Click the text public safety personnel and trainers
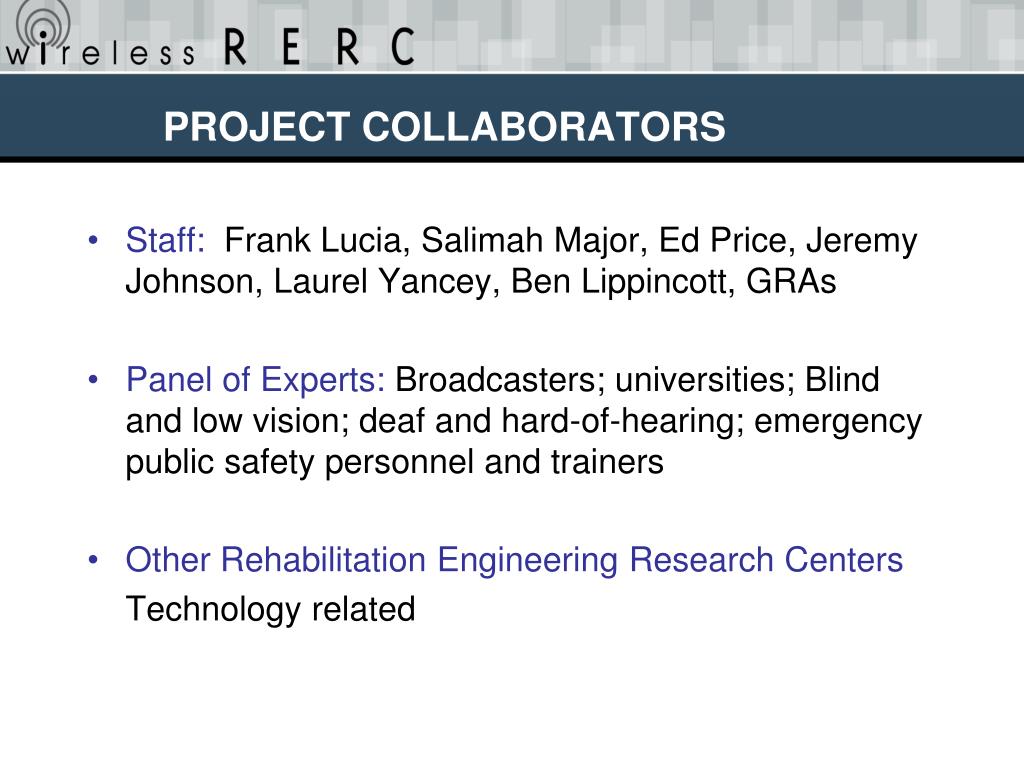The width and height of the screenshot is (1024, 768). (x=394, y=462)
